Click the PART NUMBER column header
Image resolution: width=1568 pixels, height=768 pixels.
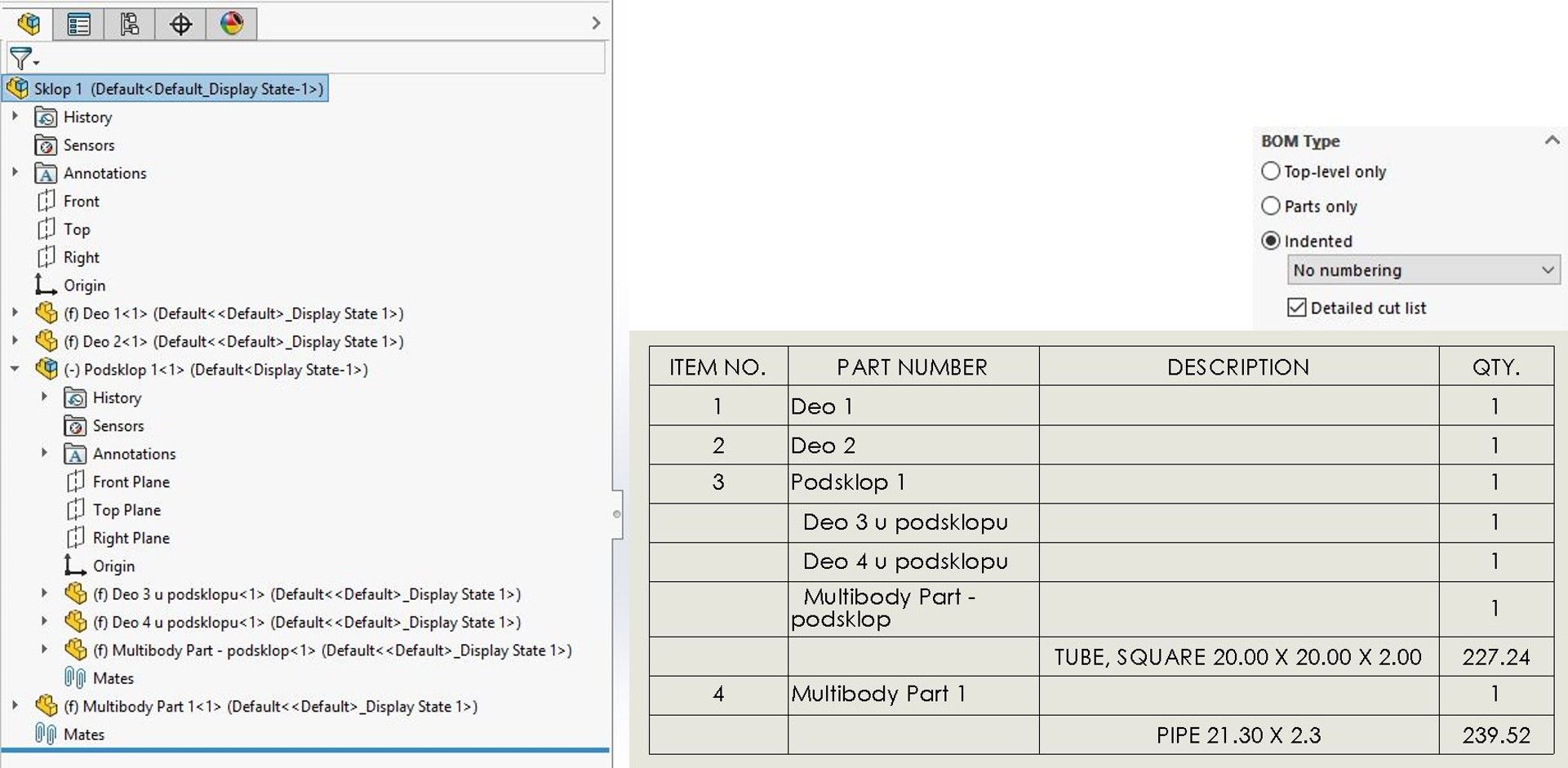click(912, 367)
